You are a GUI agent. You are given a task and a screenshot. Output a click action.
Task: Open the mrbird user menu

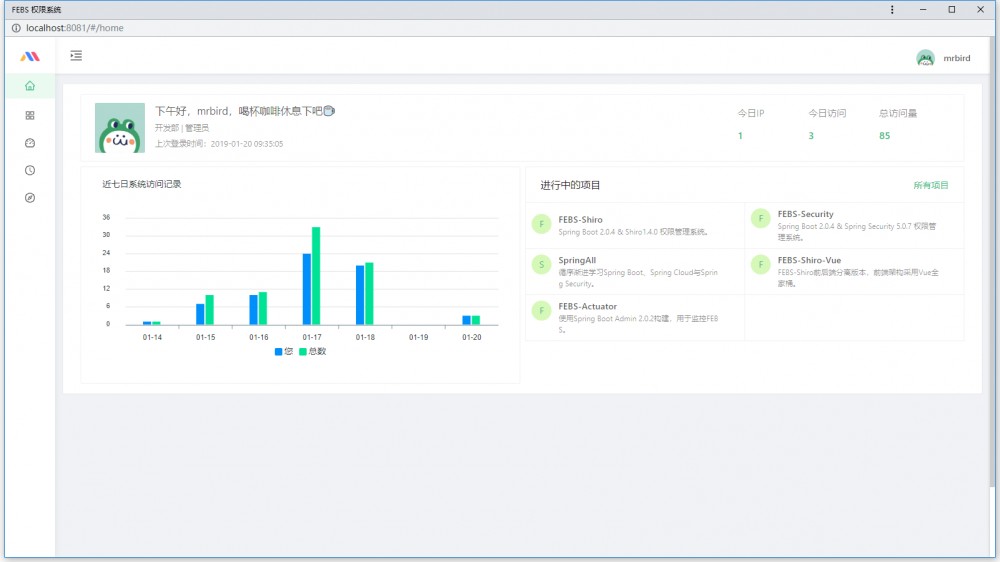[957, 58]
